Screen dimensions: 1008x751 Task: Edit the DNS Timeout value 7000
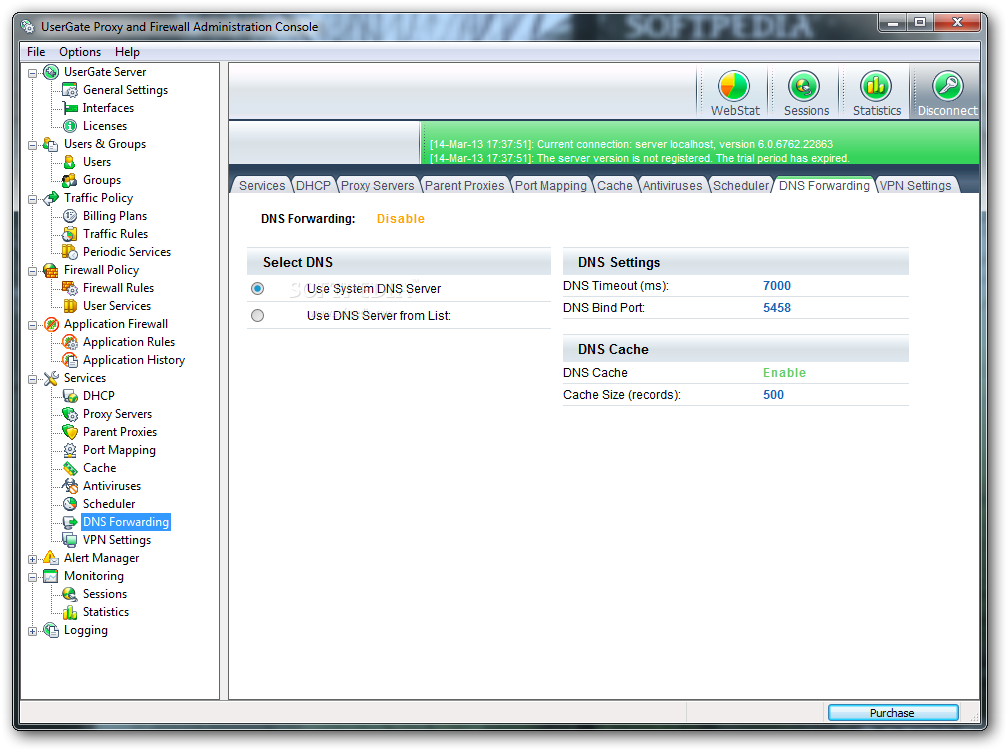click(x=777, y=286)
